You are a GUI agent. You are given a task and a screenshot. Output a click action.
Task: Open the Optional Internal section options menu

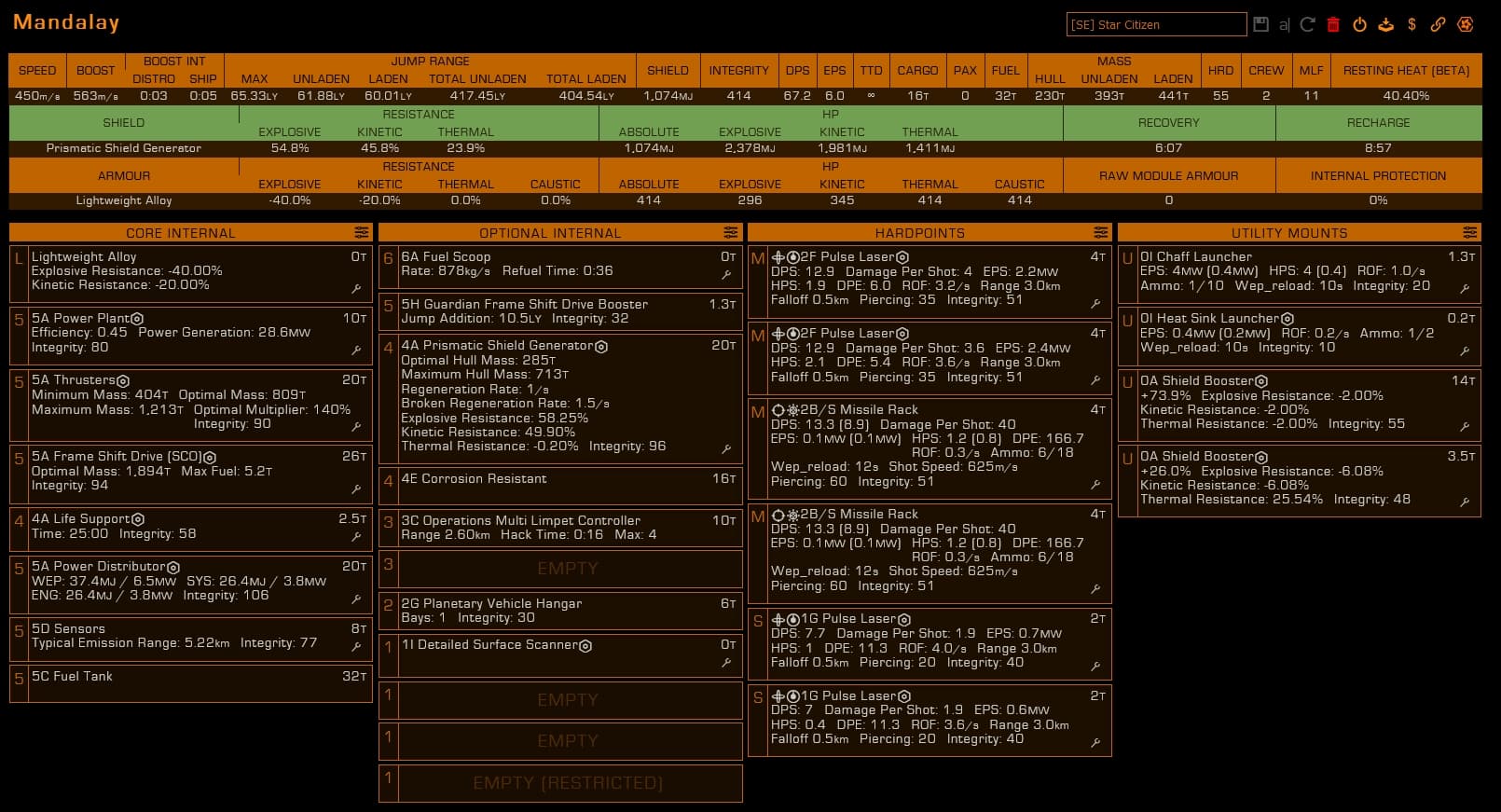(731, 232)
